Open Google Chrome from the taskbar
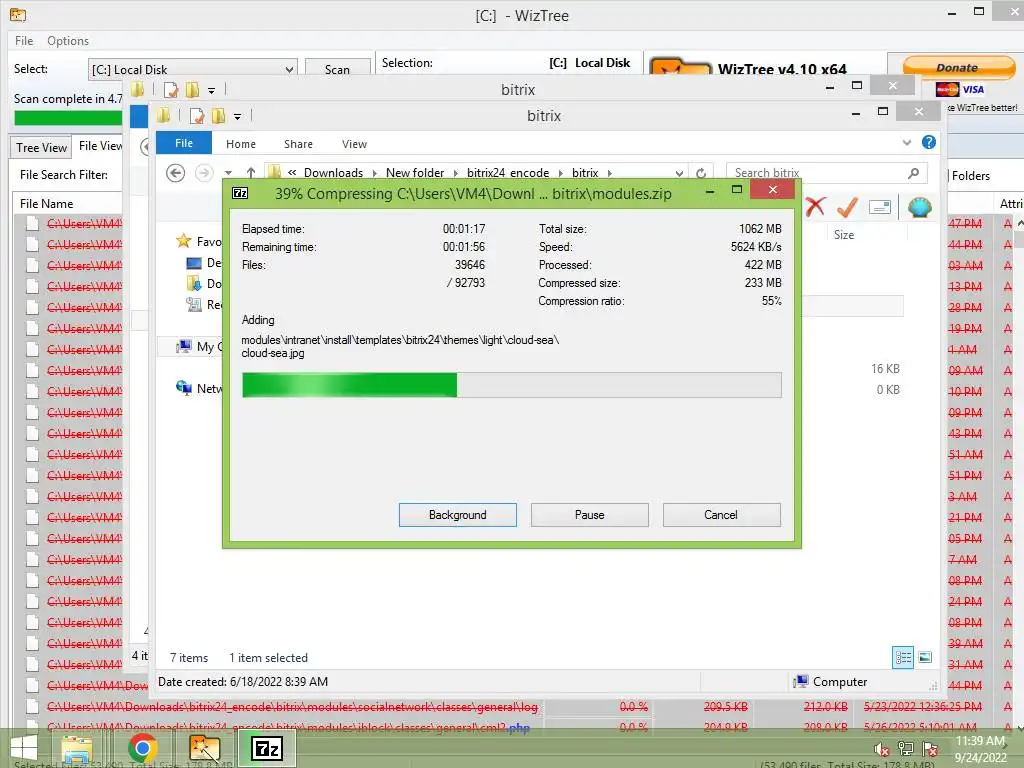Screen dimensions: 1024x768 [142, 748]
